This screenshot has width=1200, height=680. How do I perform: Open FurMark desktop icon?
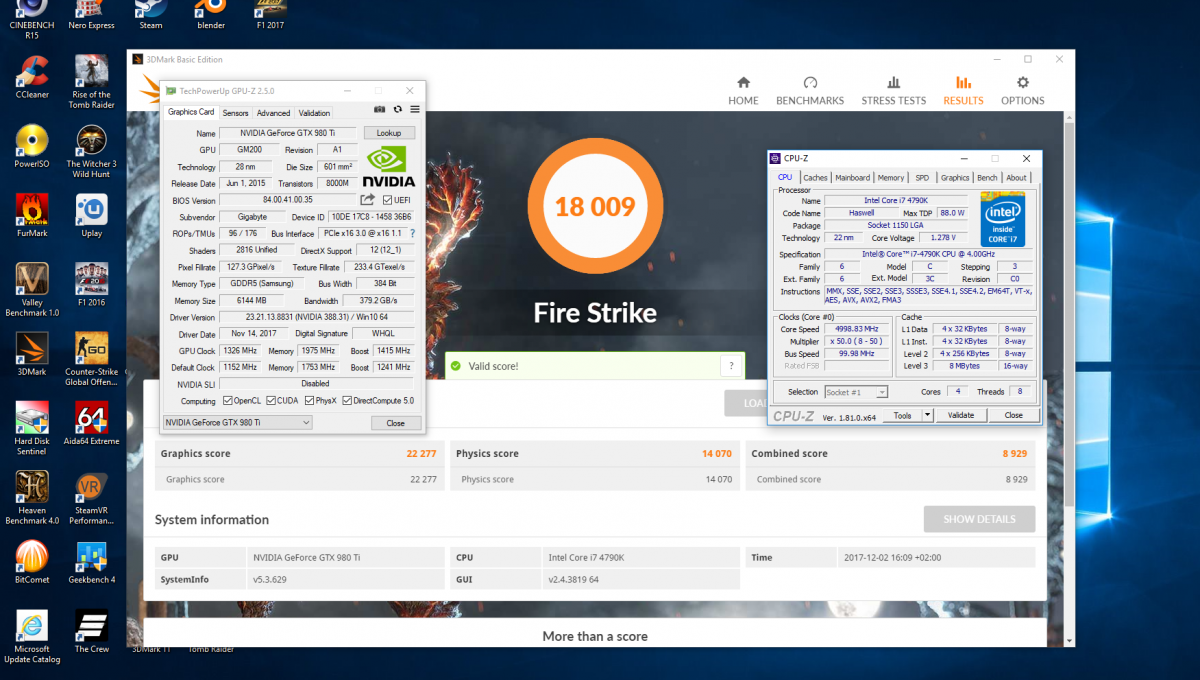tap(32, 216)
